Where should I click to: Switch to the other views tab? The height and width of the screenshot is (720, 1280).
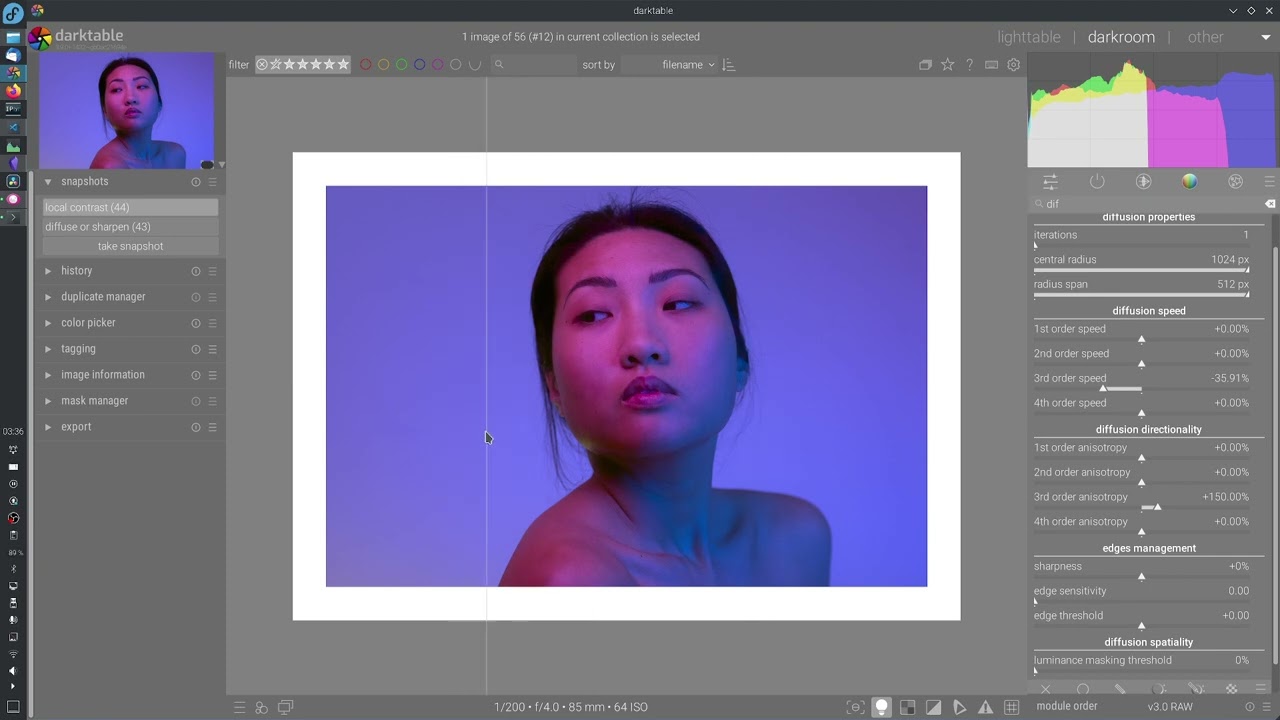1205,37
